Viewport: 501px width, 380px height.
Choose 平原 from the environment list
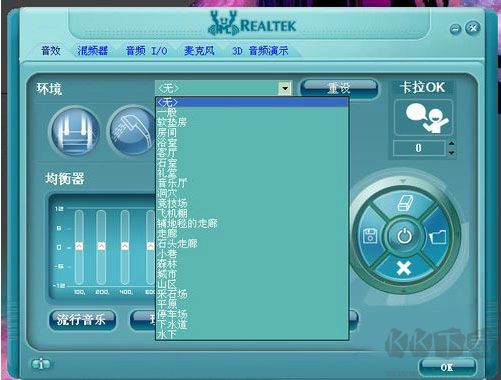(x=252, y=304)
